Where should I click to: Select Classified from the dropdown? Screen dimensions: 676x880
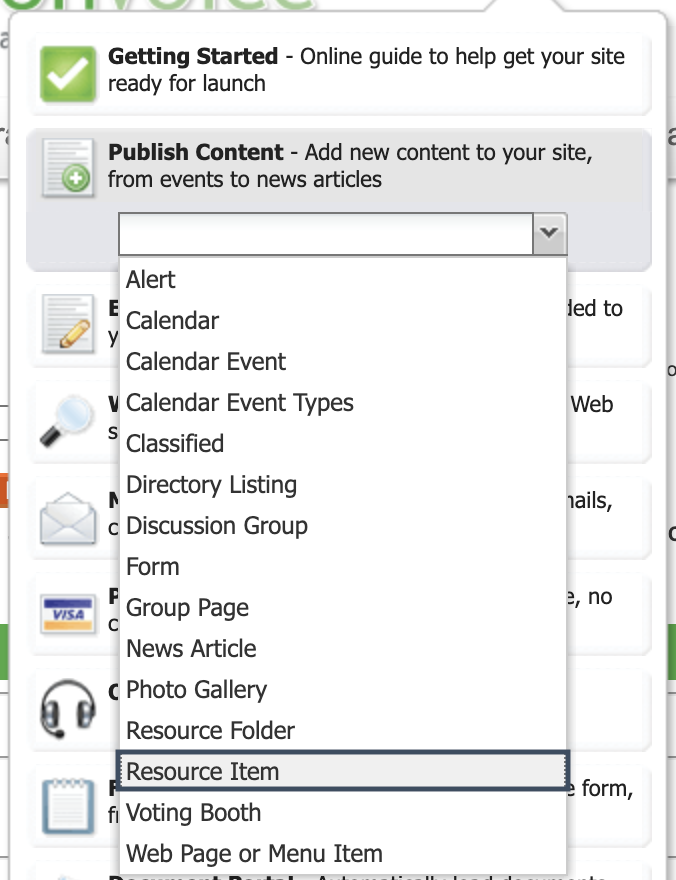coord(343,443)
